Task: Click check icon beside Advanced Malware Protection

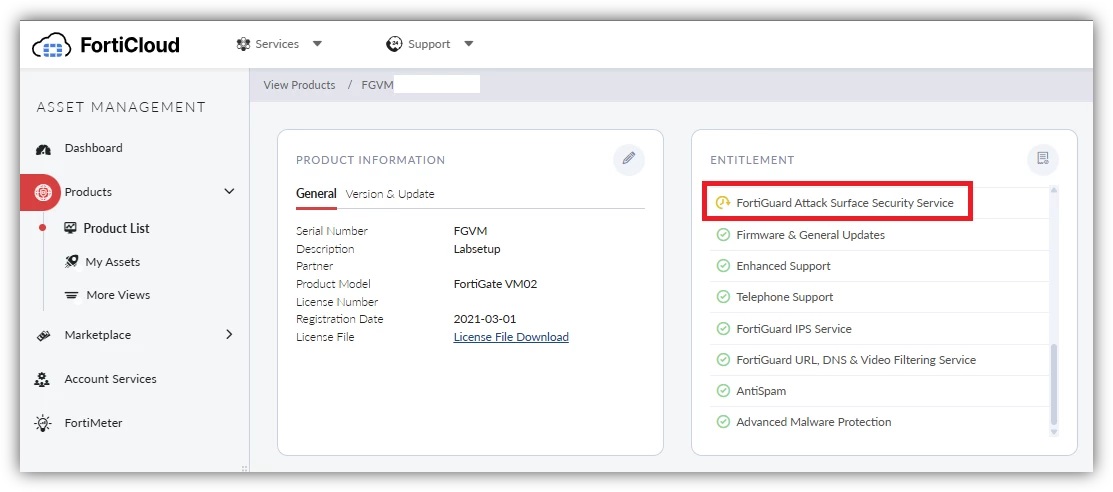Action: pyautogui.click(x=723, y=422)
